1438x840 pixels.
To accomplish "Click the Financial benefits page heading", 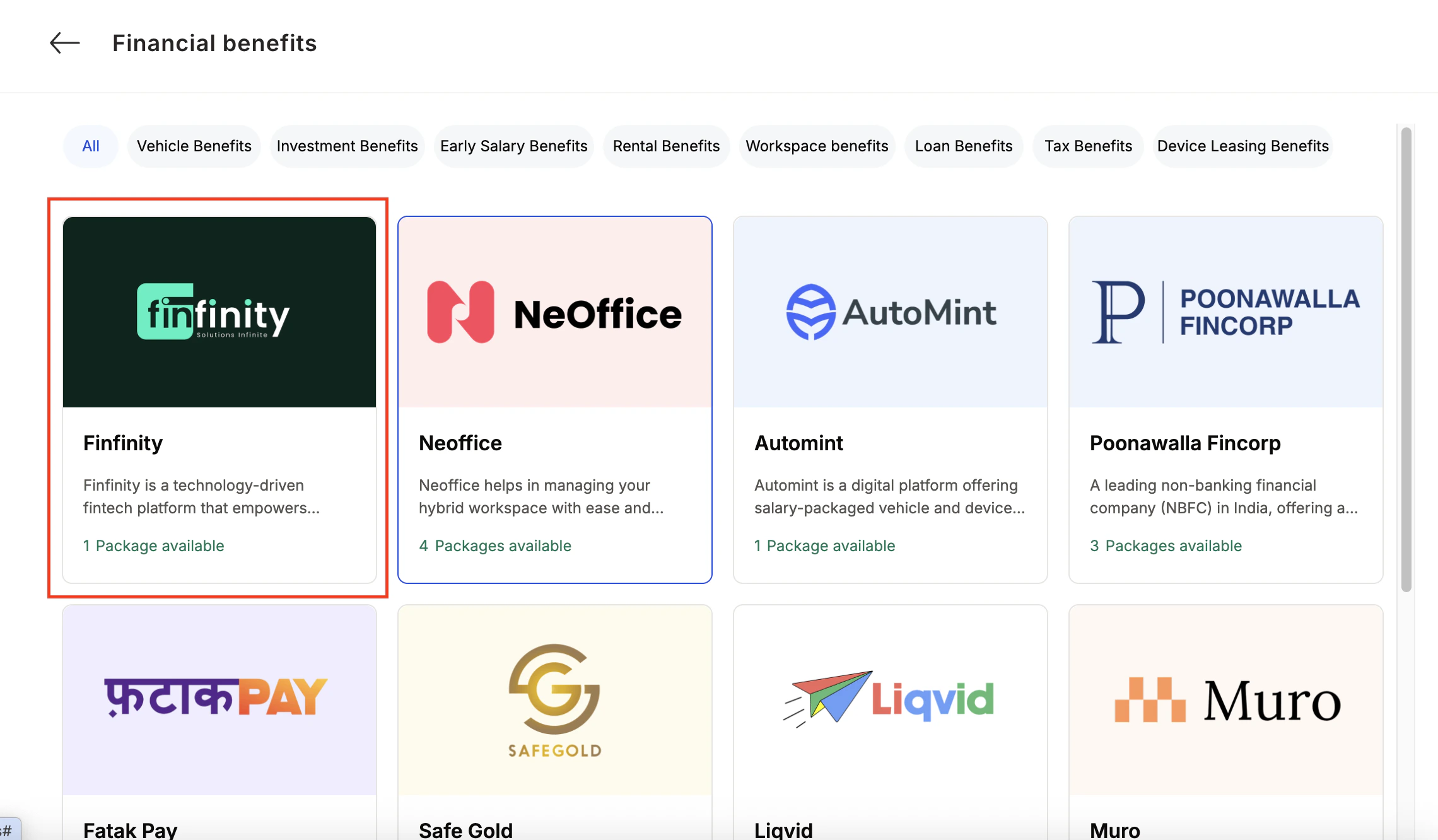I will click(214, 44).
